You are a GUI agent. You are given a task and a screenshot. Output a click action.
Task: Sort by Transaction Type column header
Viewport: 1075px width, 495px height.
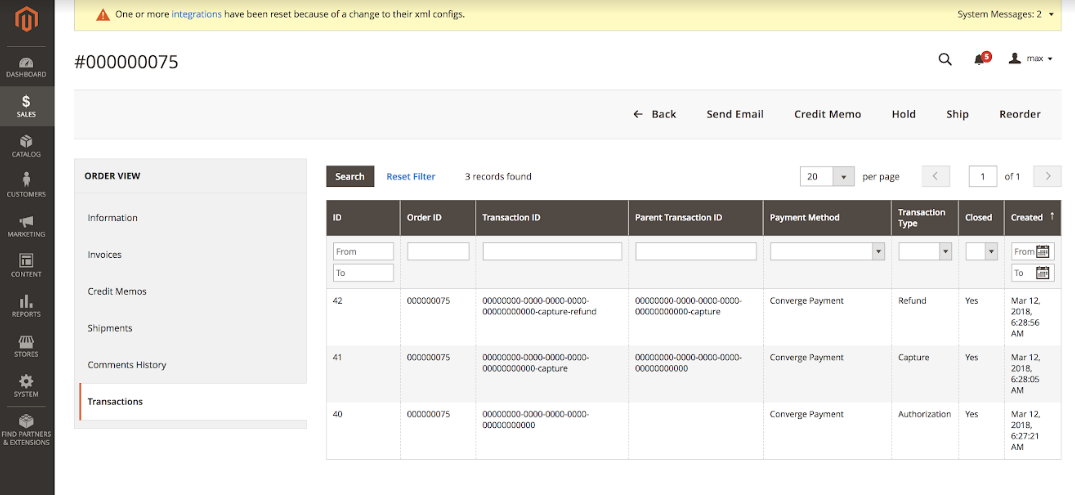pos(925,217)
